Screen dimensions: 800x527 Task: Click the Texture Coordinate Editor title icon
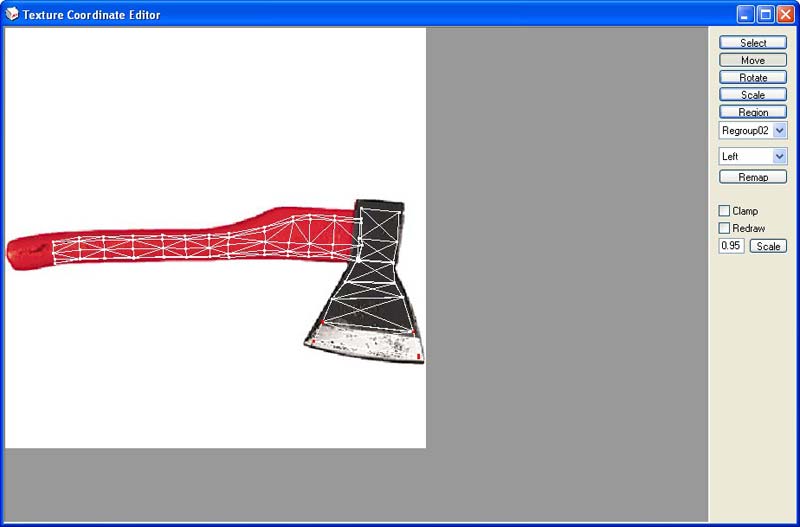pyautogui.click(x=12, y=14)
